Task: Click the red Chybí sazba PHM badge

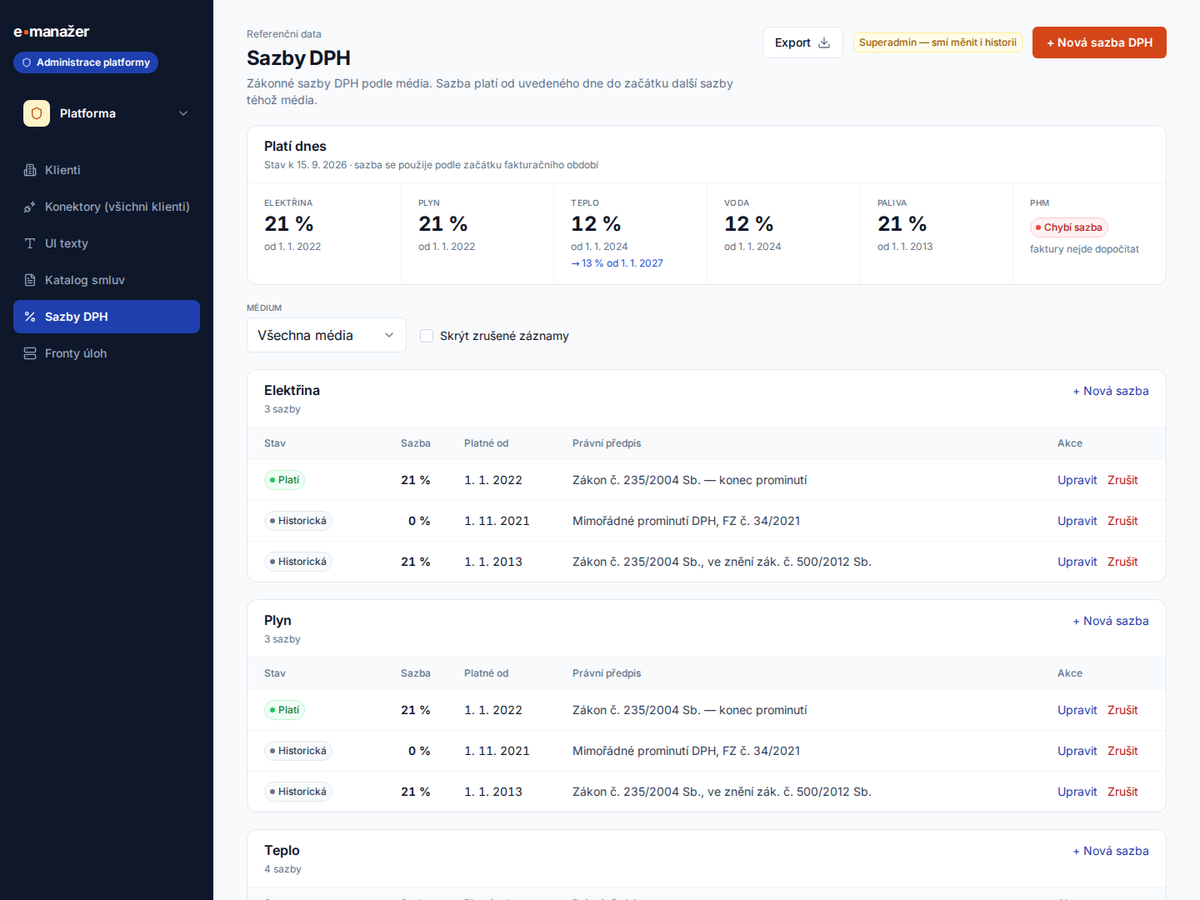Action: coord(1069,228)
